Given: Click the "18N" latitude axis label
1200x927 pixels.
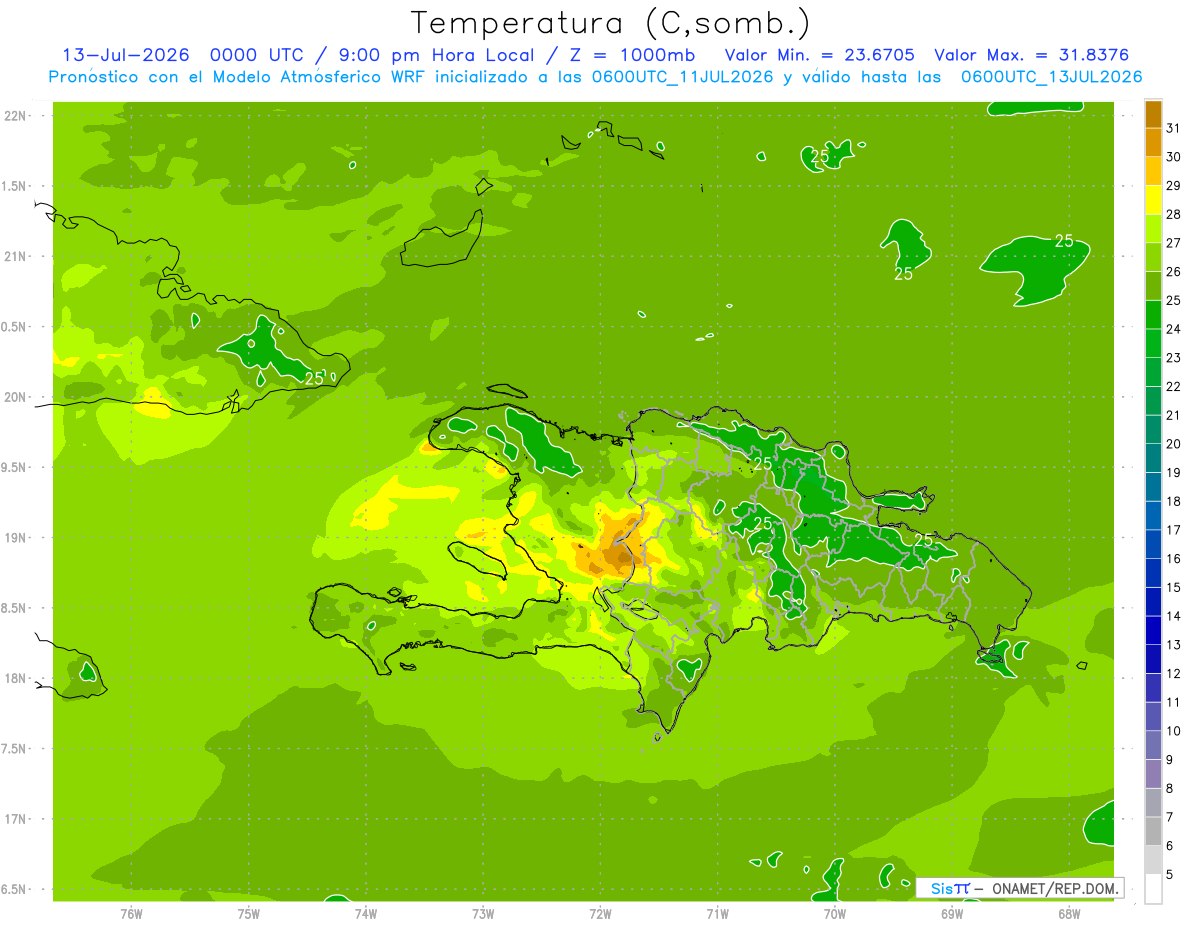Looking at the screenshot, I should click(15, 678).
